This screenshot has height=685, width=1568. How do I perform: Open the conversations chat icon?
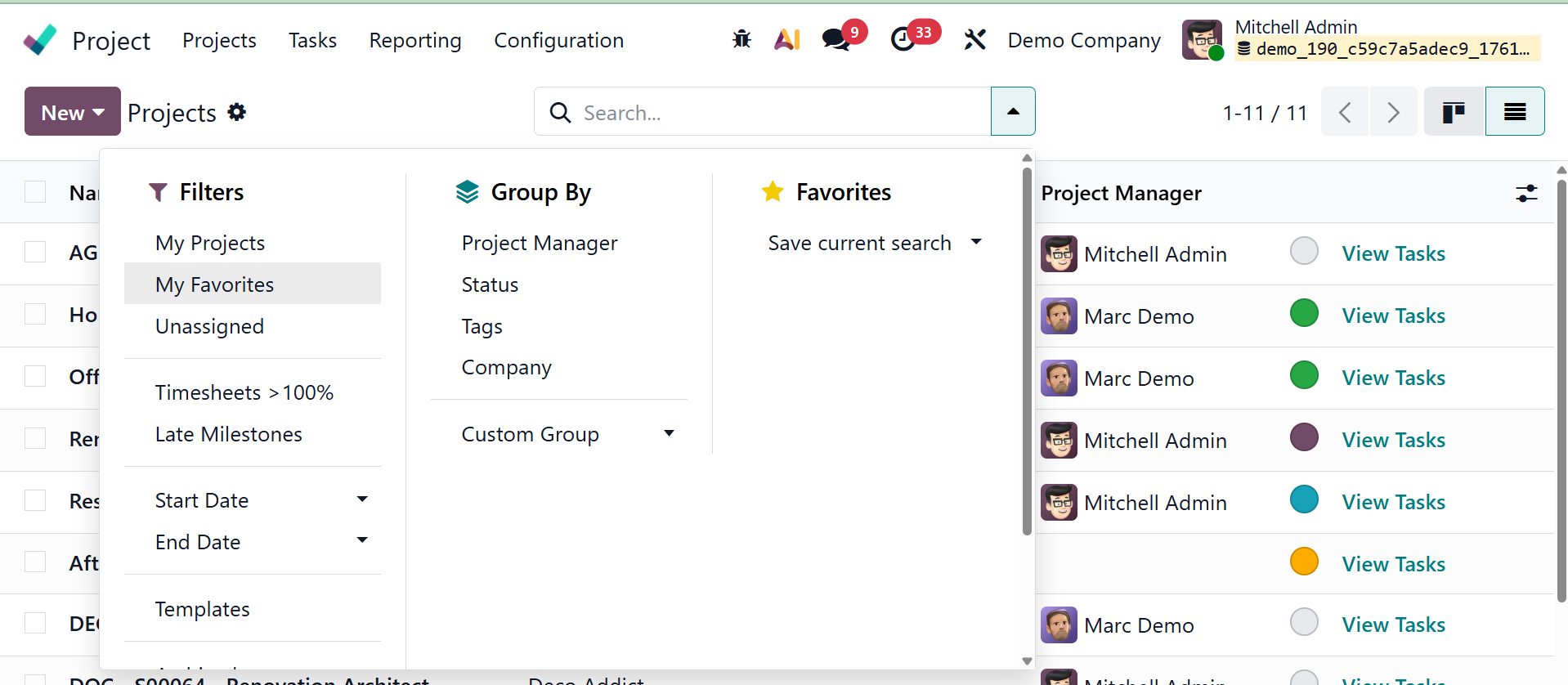tap(836, 39)
